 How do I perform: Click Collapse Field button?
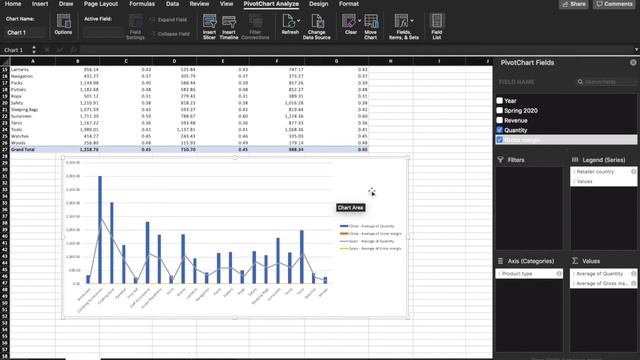(170, 34)
